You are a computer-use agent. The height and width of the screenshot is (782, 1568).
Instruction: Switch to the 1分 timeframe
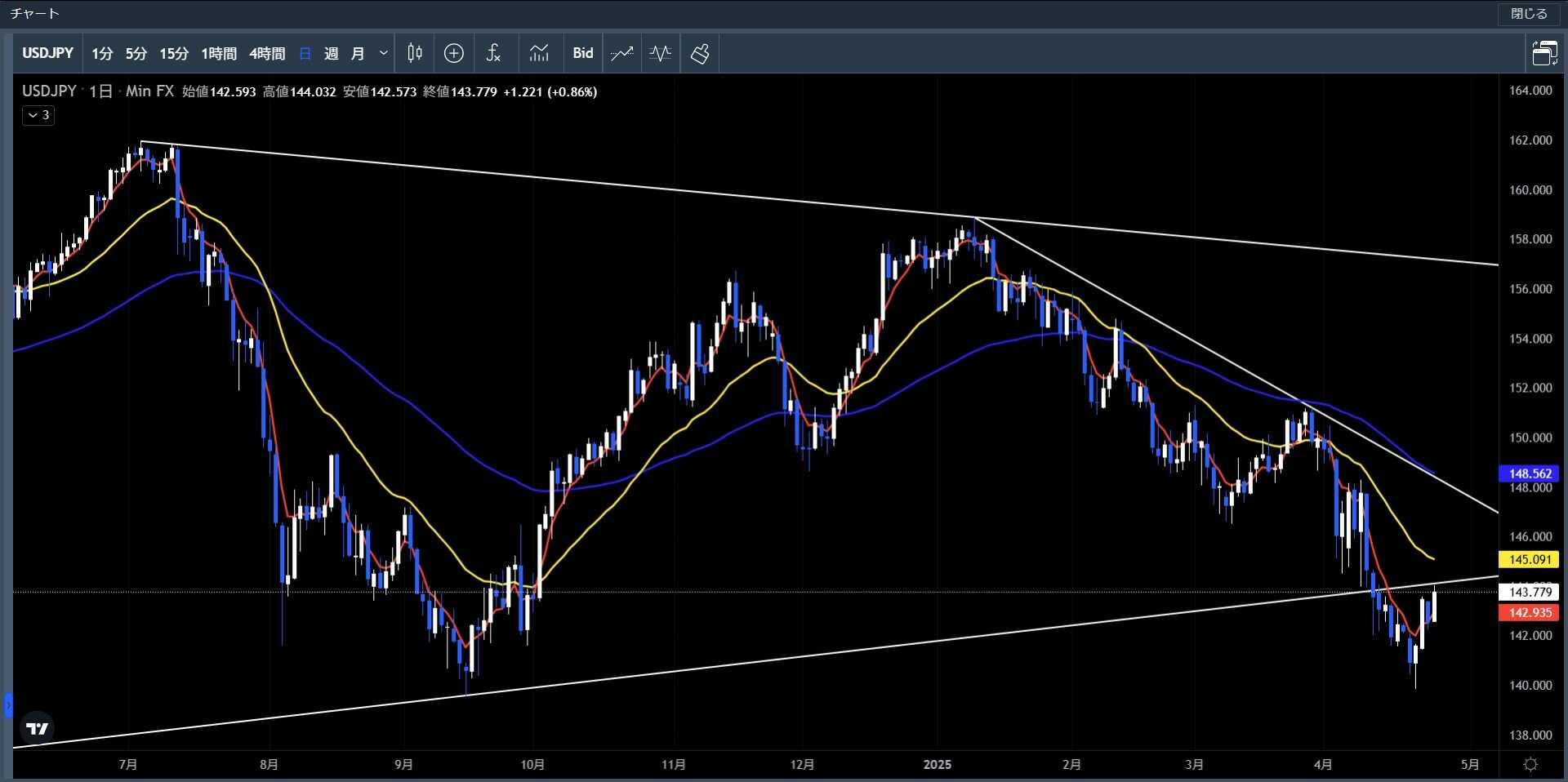click(102, 53)
